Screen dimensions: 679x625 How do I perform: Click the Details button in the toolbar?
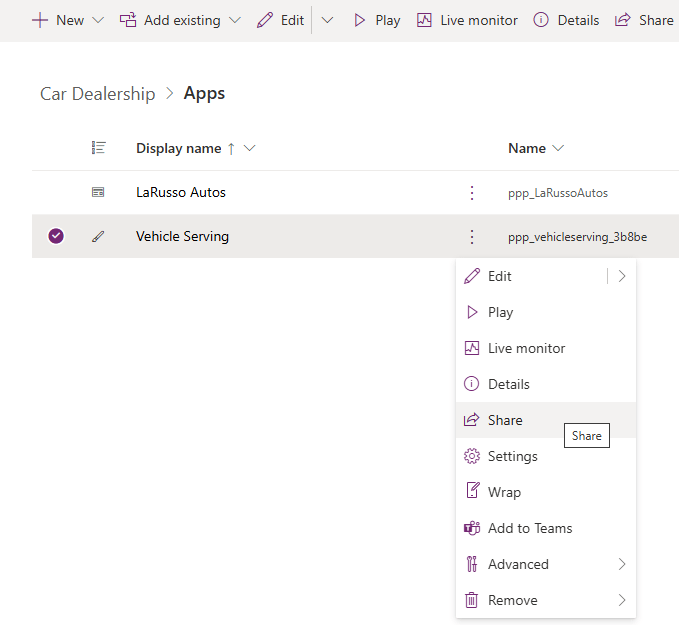click(566, 20)
